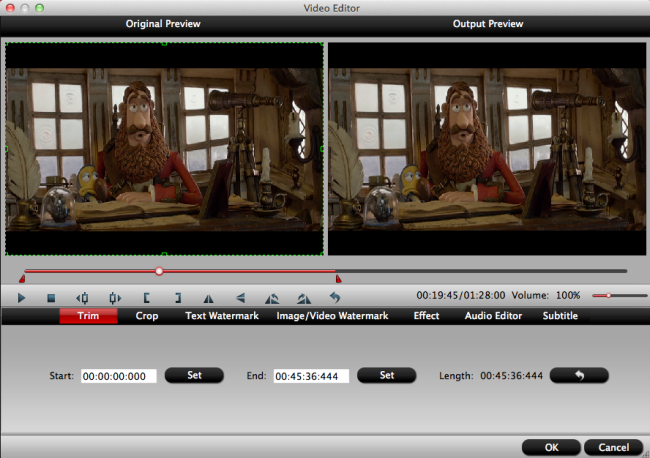
Task: Start playback with the Play icon
Action: click(21, 298)
